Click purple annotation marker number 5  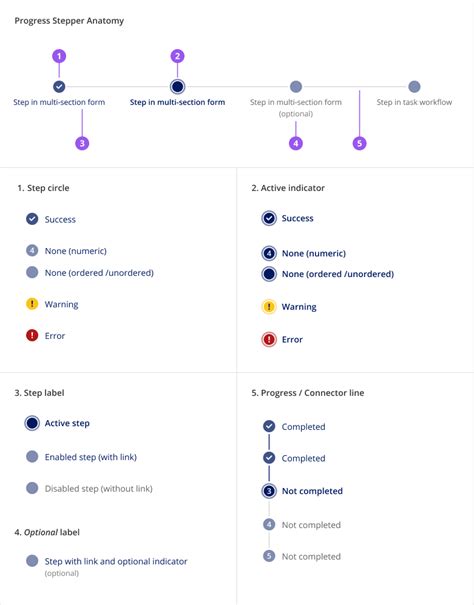click(359, 143)
